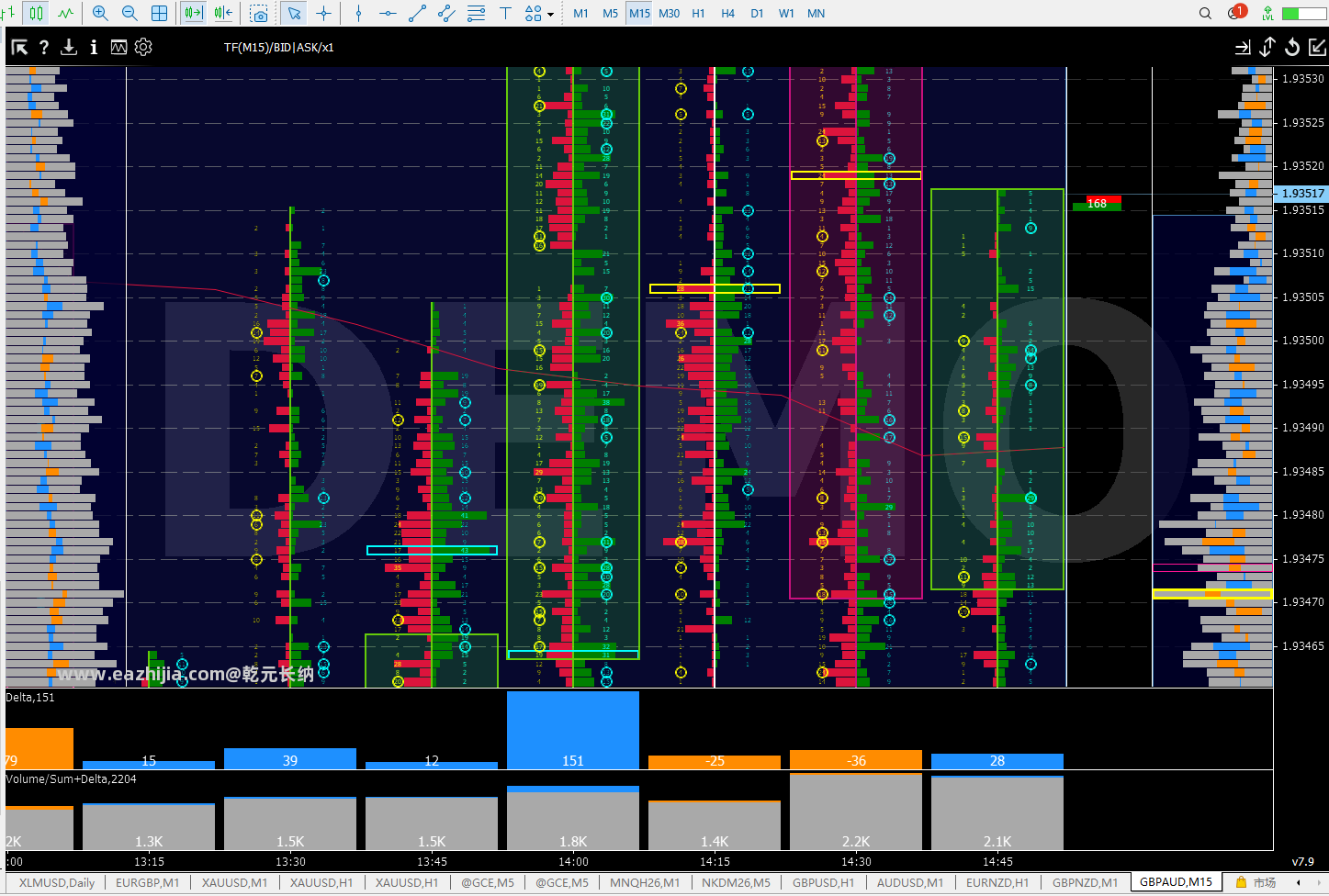Image resolution: width=1329 pixels, height=896 pixels.
Task: Switch to the GBPUSD,H1 chart tab
Action: [823, 882]
